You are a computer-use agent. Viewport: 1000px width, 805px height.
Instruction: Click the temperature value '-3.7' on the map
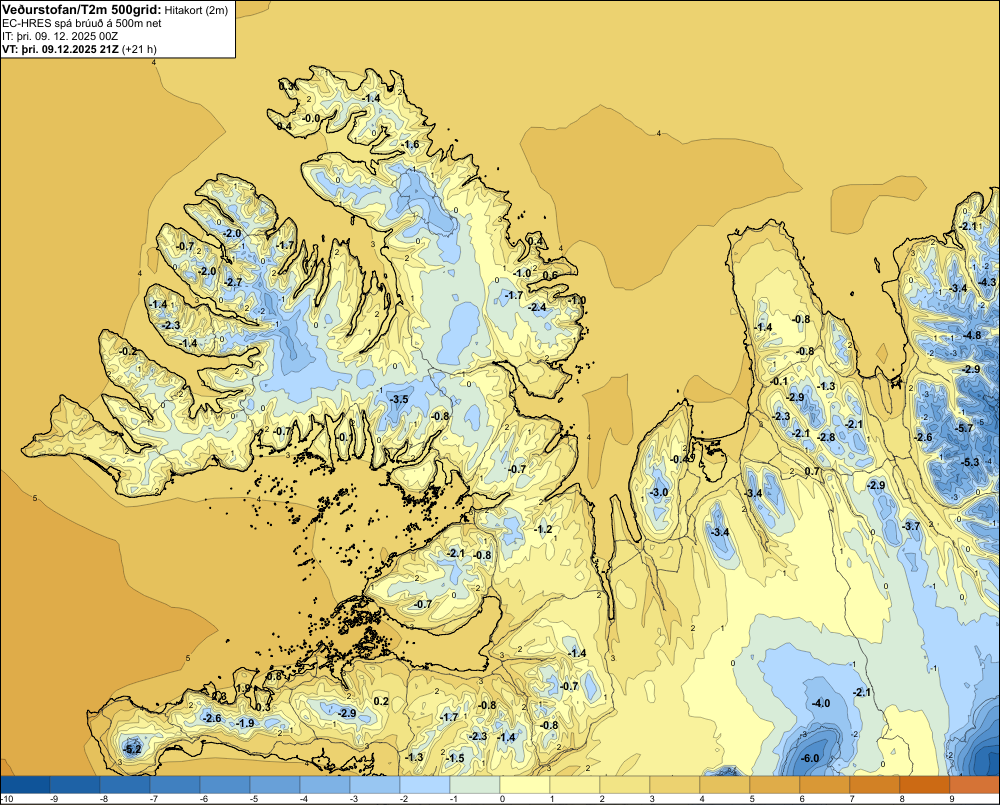click(x=911, y=526)
